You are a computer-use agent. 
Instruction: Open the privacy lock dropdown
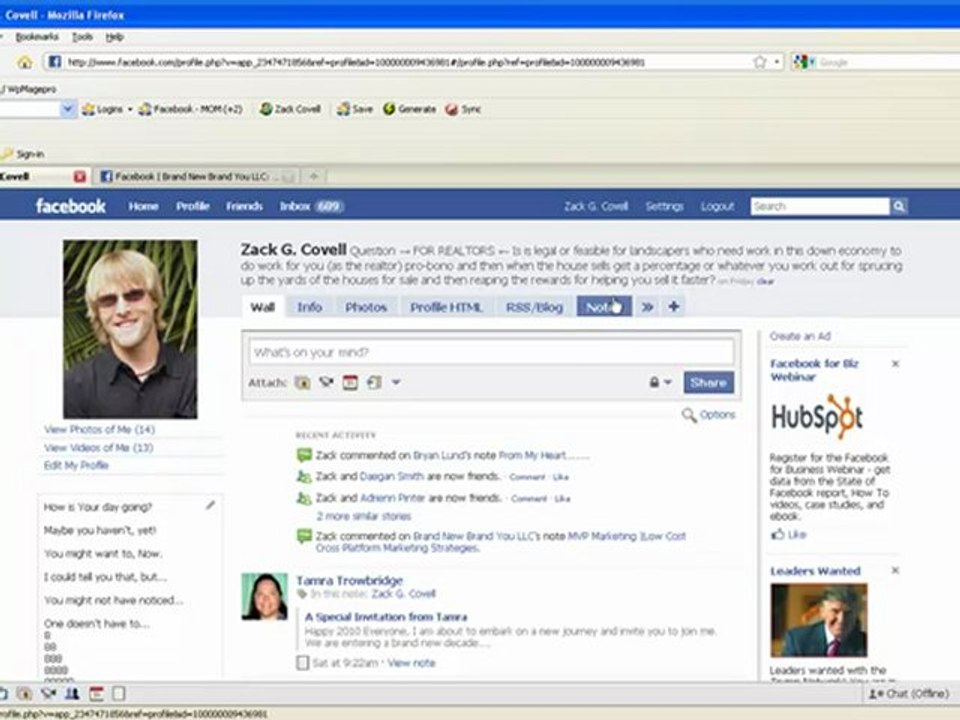(660, 383)
